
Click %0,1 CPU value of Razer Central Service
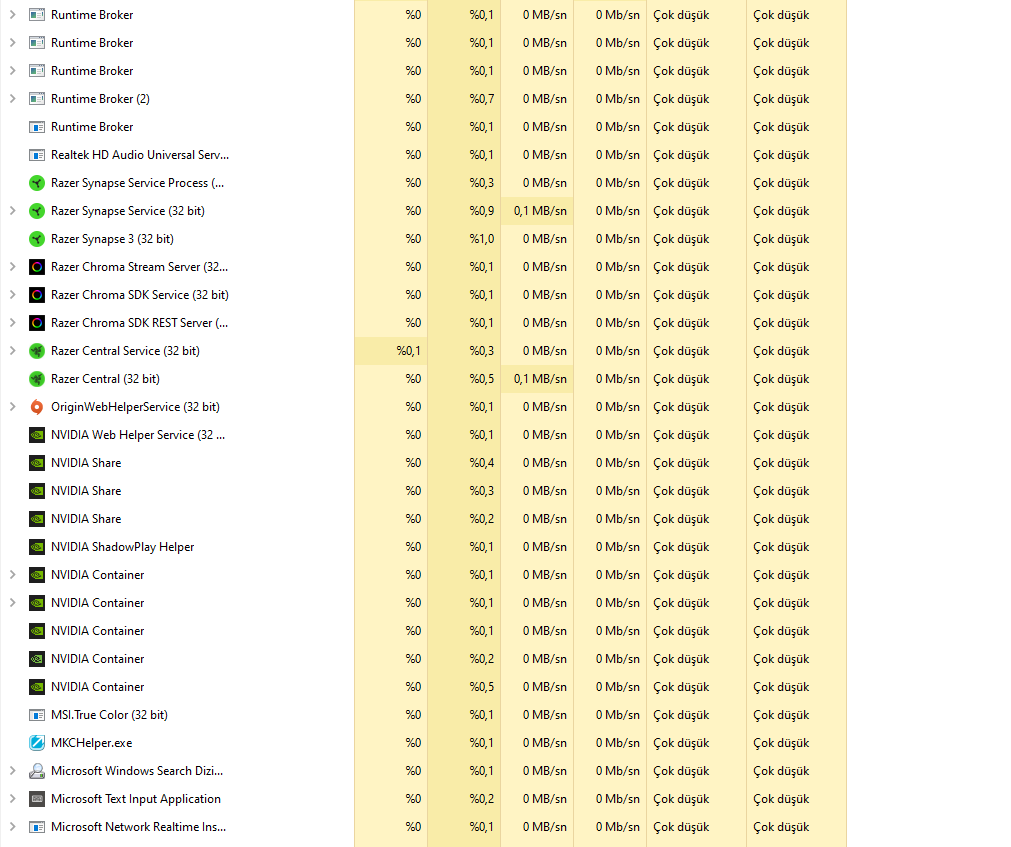409,351
